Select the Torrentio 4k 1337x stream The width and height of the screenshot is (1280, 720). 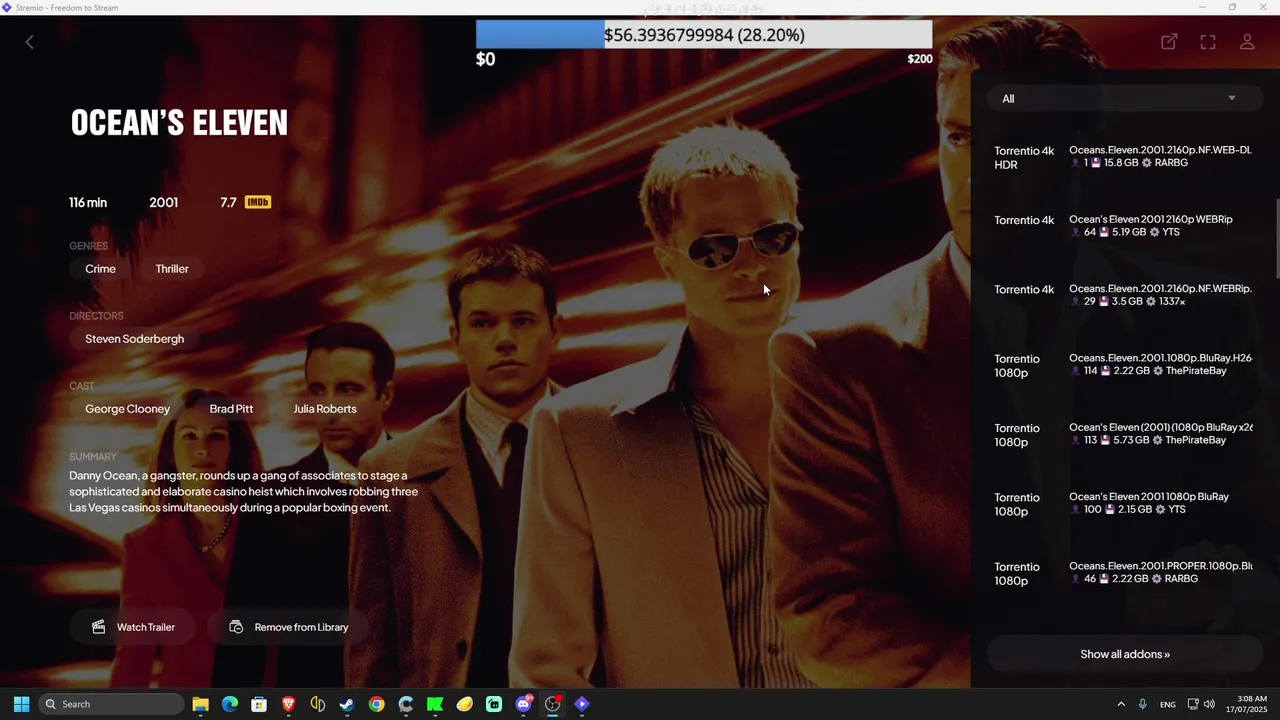click(1125, 296)
